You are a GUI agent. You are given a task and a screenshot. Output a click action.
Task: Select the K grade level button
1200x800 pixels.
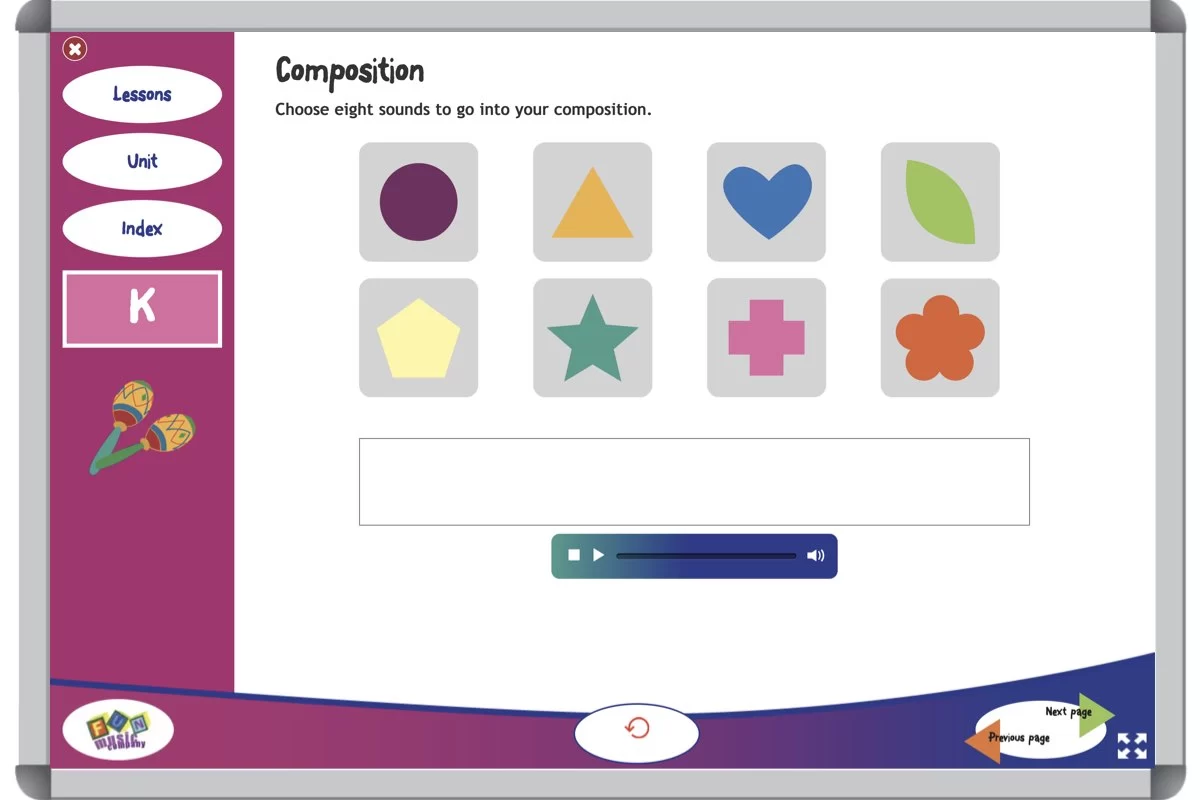tap(142, 309)
